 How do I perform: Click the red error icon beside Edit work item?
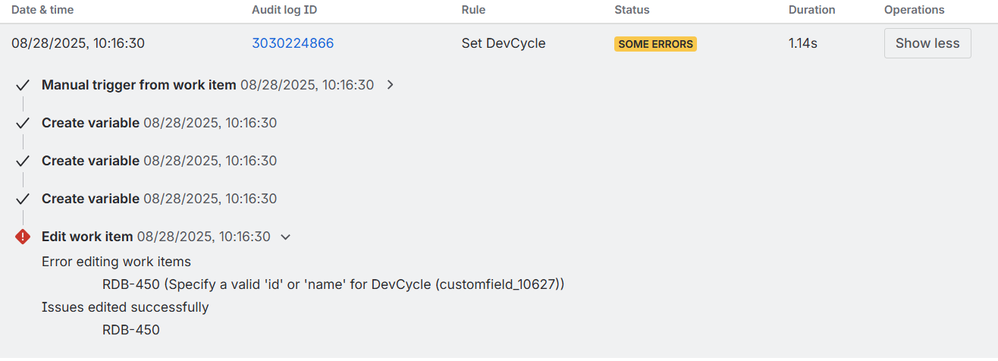[x=23, y=236]
